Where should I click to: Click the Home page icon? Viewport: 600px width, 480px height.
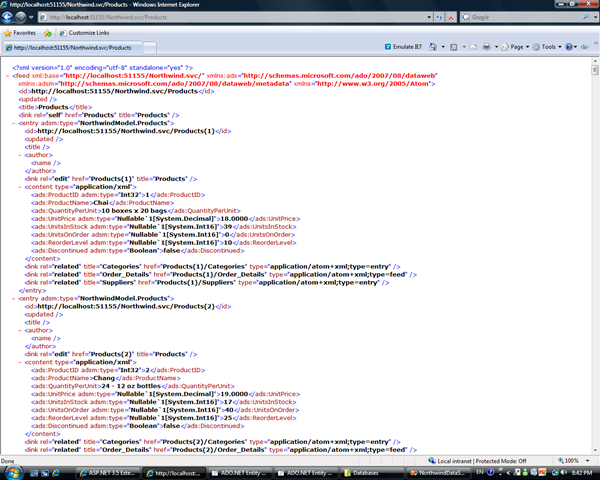point(433,47)
